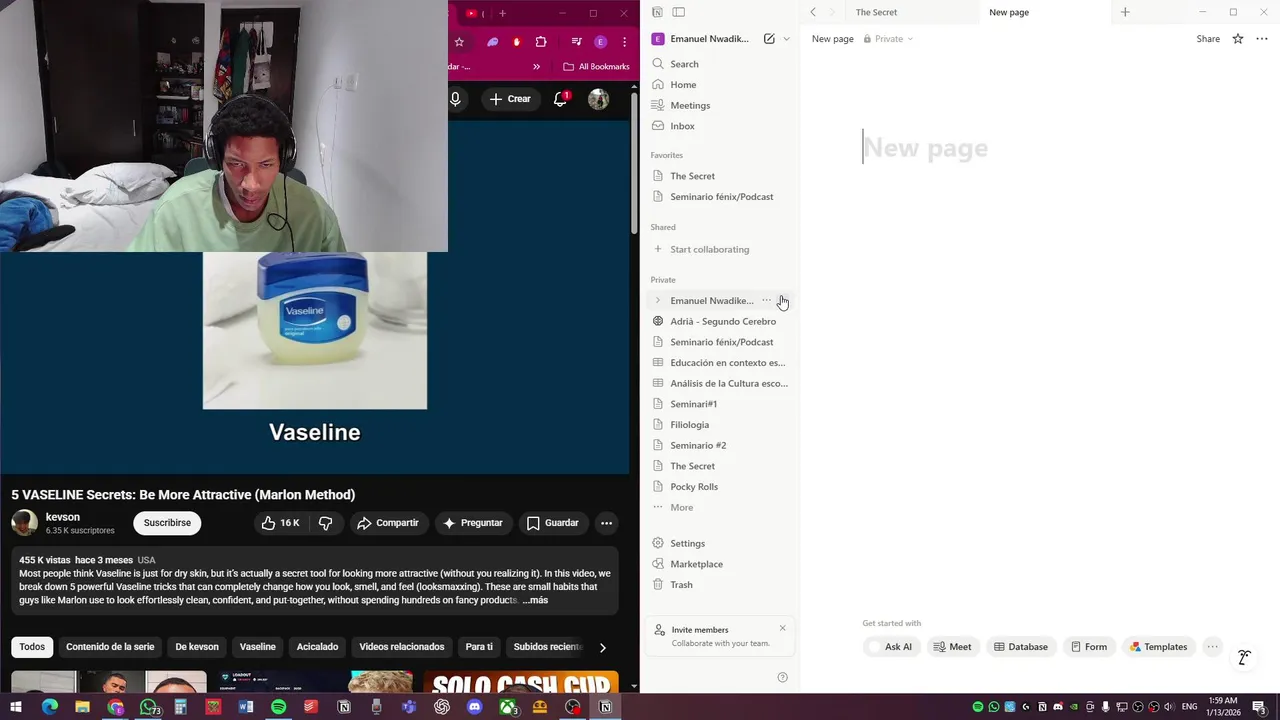Viewport: 1280px width, 720px height.
Task: Dislike the video with thumbs down
Action: tap(326, 523)
